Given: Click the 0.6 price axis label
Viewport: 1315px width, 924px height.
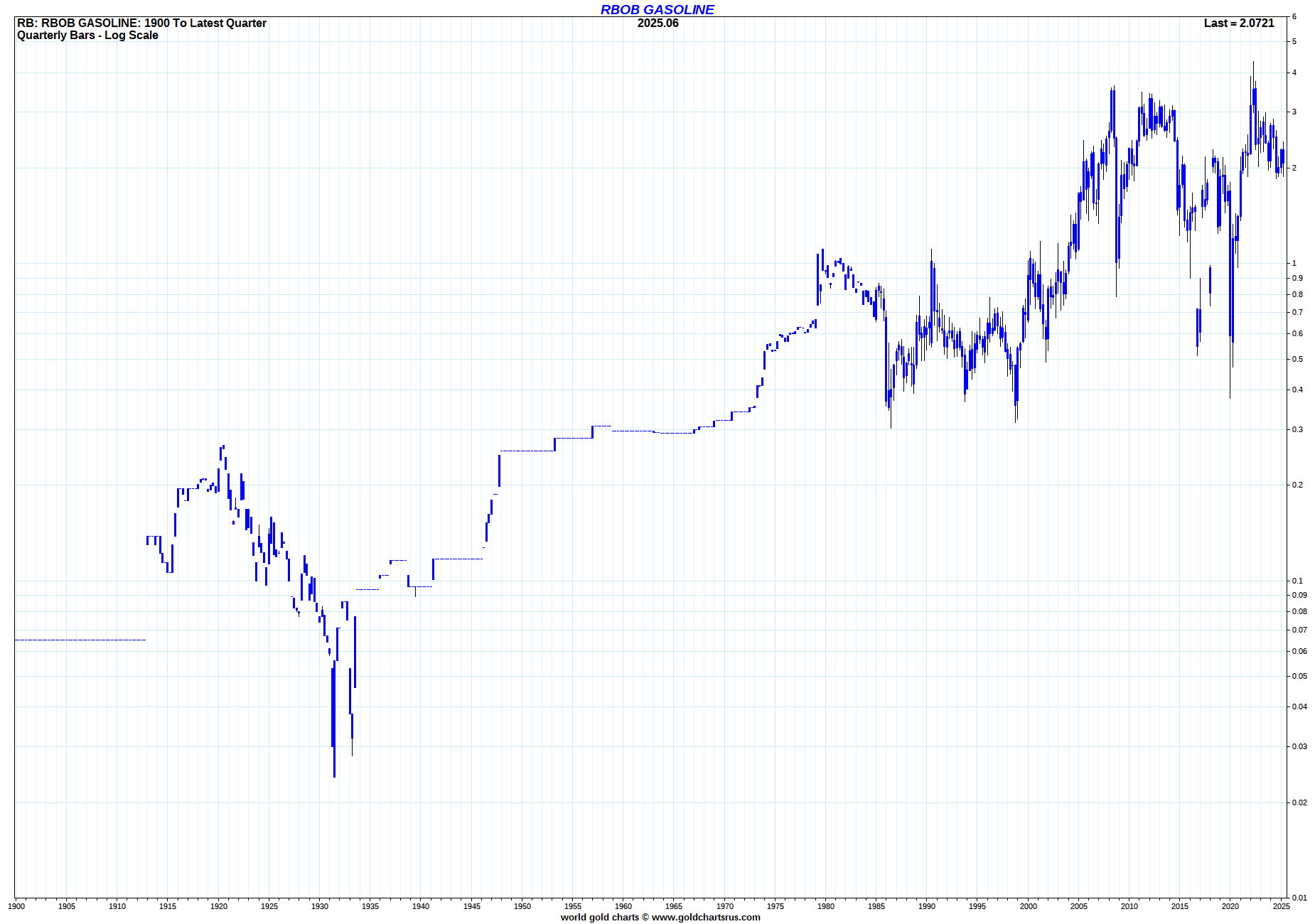Looking at the screenshot, I should 1297,333.
